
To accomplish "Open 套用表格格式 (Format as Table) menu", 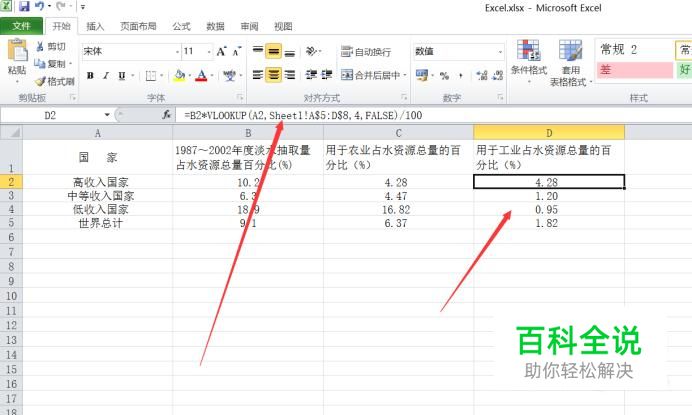I will click(569, 63).
